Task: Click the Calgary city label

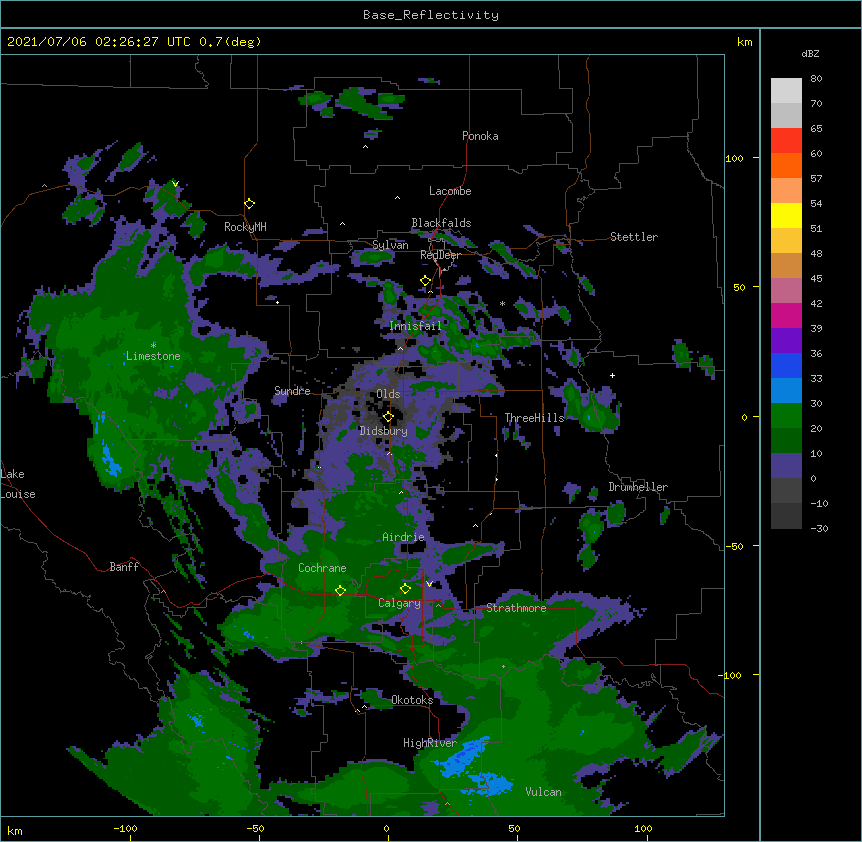Action: tap(399, 603)
